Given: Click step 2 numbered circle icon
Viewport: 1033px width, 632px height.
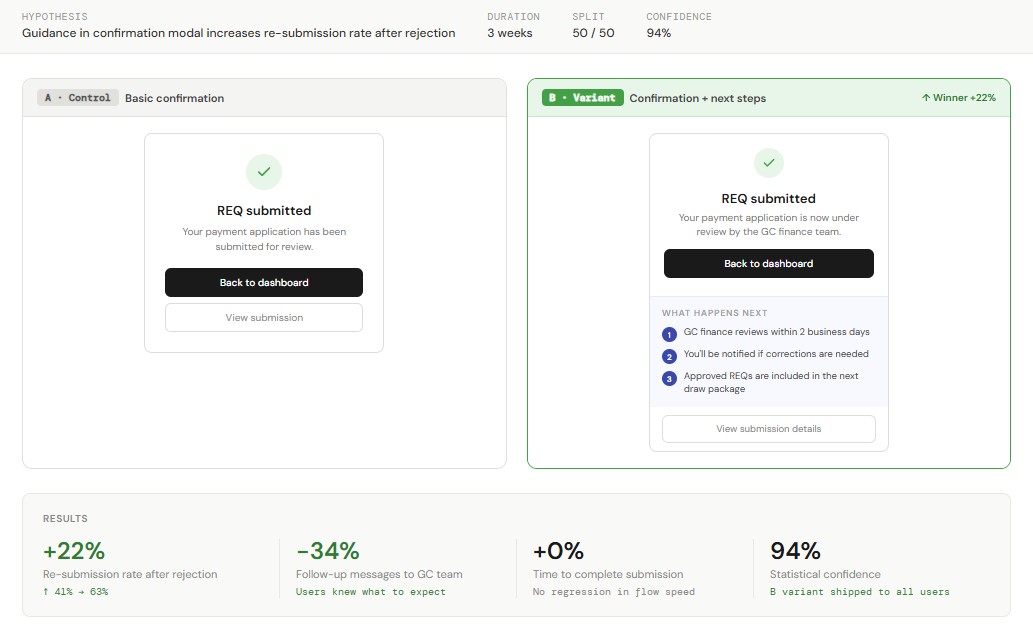Looking at the screenshot, I should point(670,356).
